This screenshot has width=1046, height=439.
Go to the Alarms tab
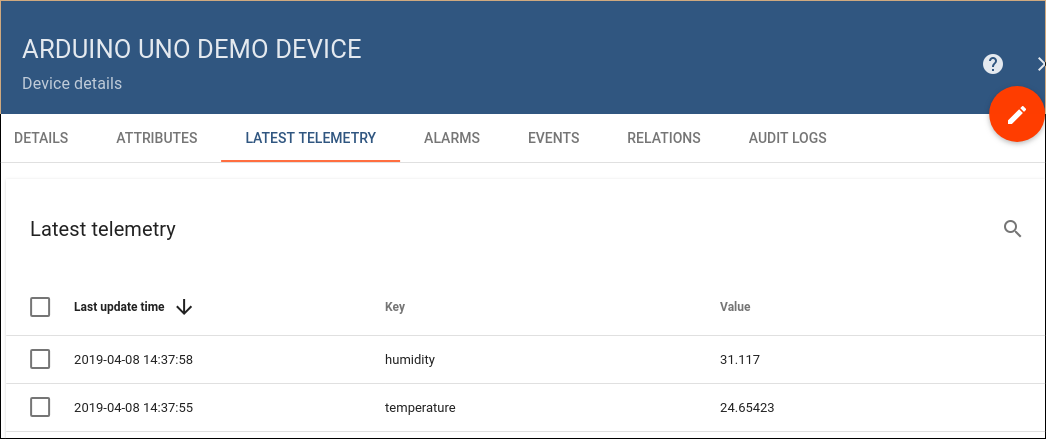tap(452, 138)
